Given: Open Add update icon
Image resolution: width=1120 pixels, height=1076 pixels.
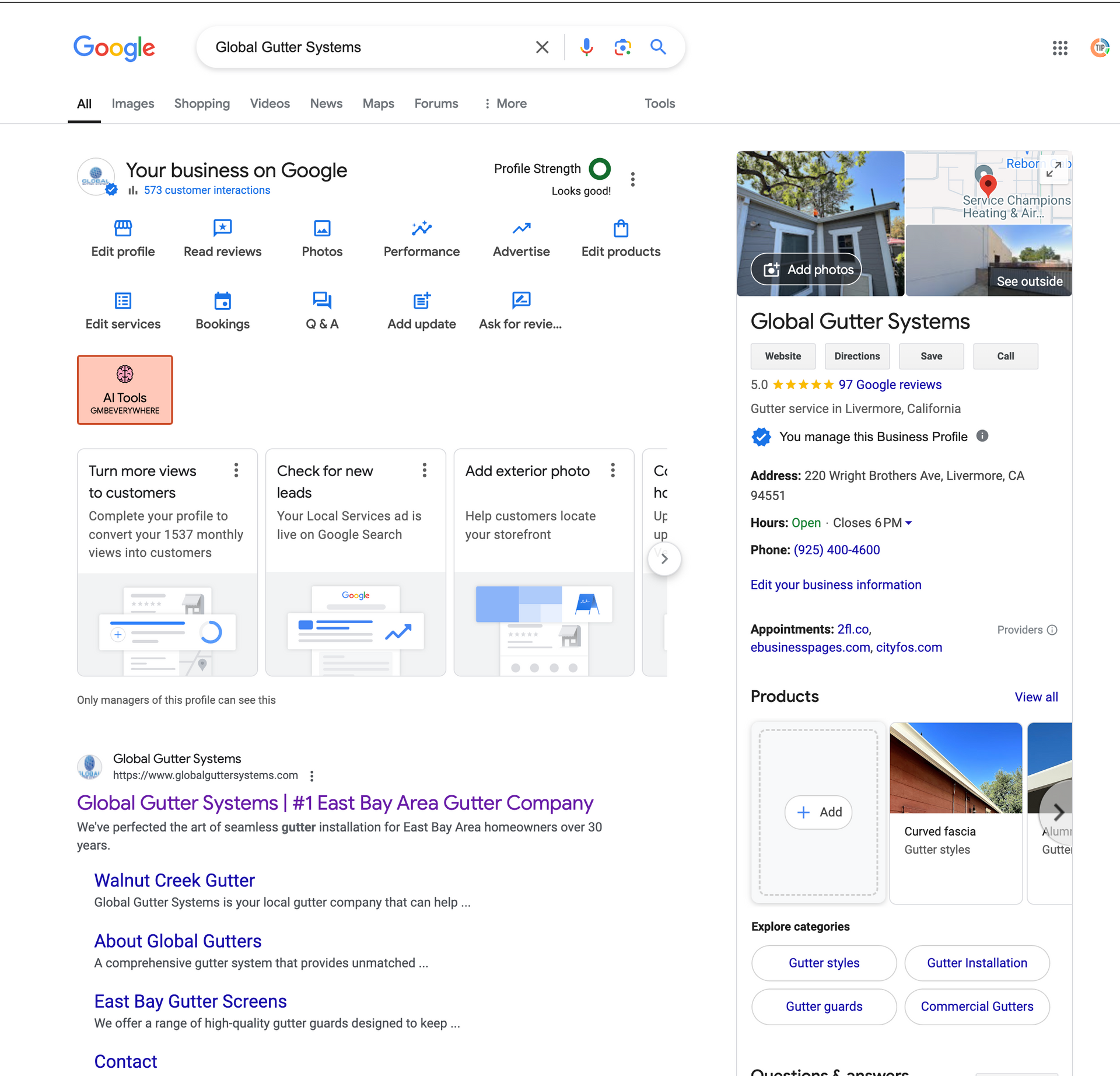Looking at the screenshot, I should [x=422, y=301].
